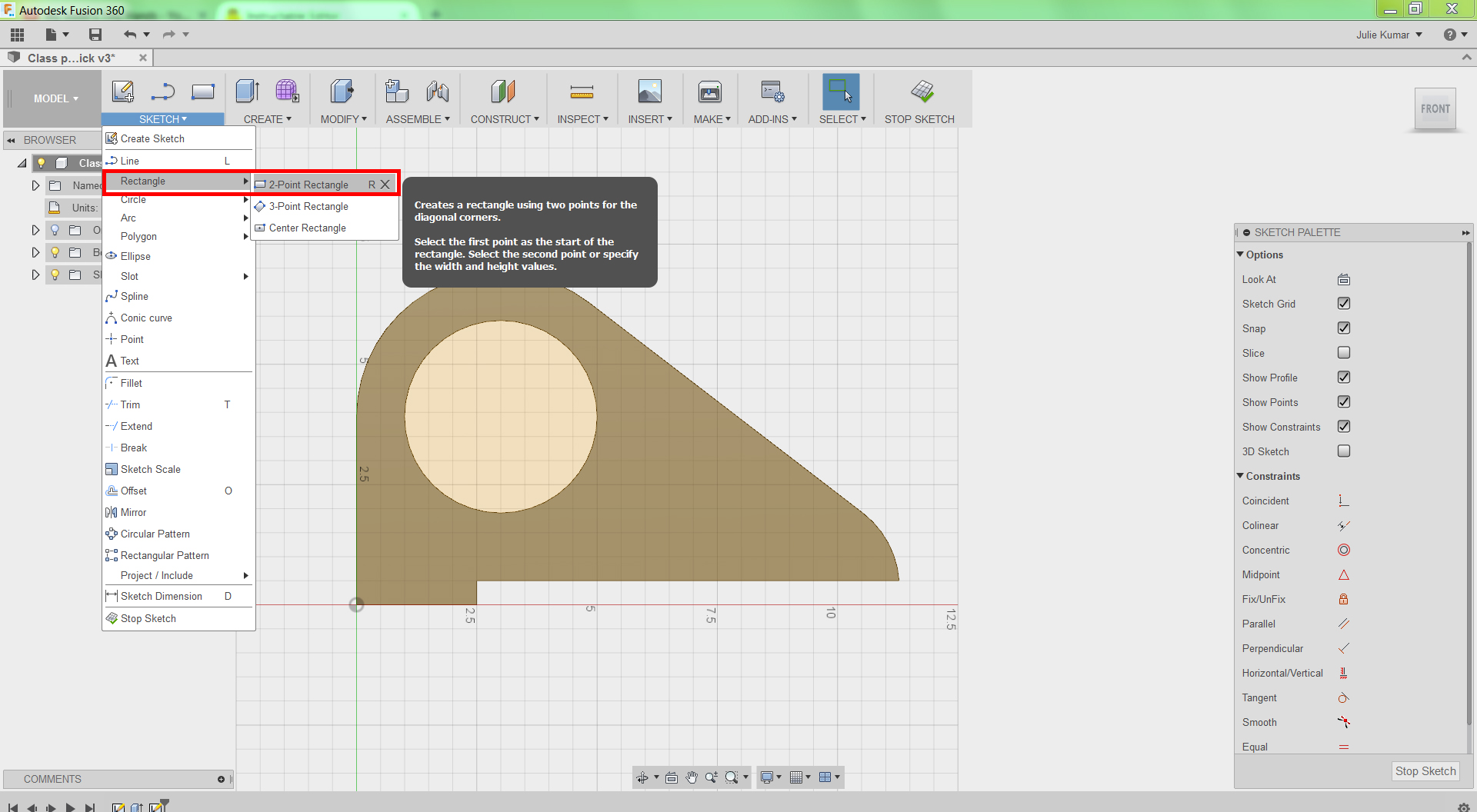Collapse the Constraints section in Sketch Palette
The height and width of the screenshot is (812, 1477).
(1240, 476)
